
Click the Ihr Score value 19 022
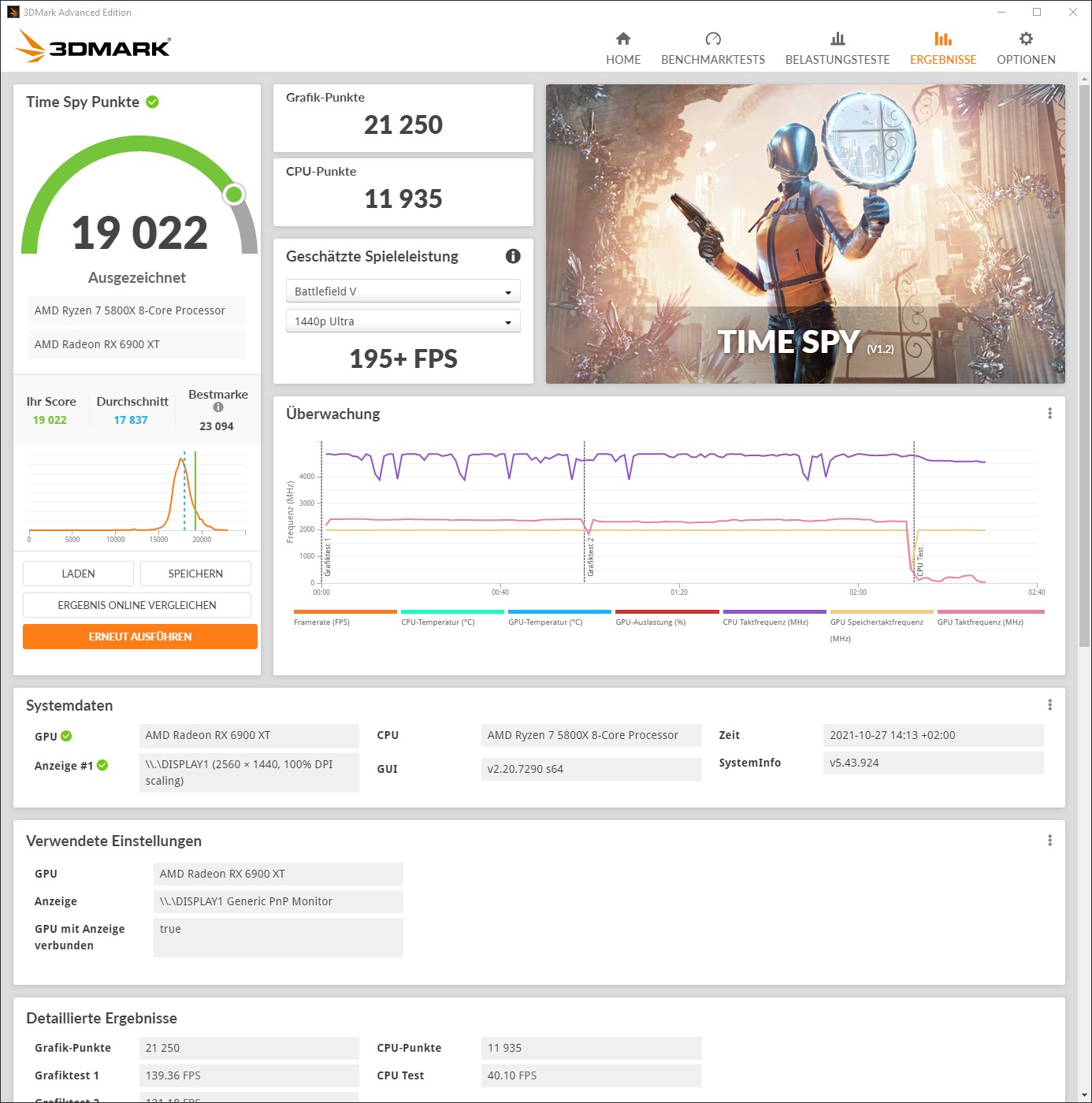pyautogui.click(x=50, y=420)
